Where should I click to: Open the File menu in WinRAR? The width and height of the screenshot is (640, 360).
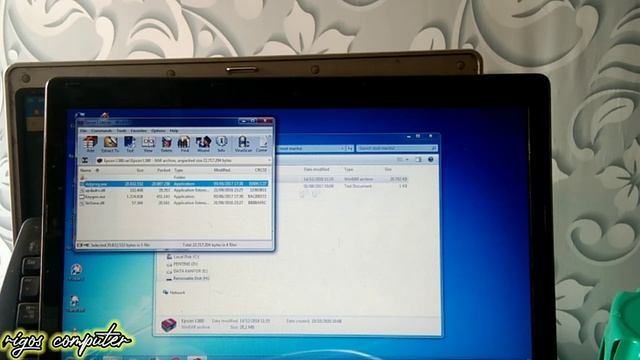[x=83, y=131]
